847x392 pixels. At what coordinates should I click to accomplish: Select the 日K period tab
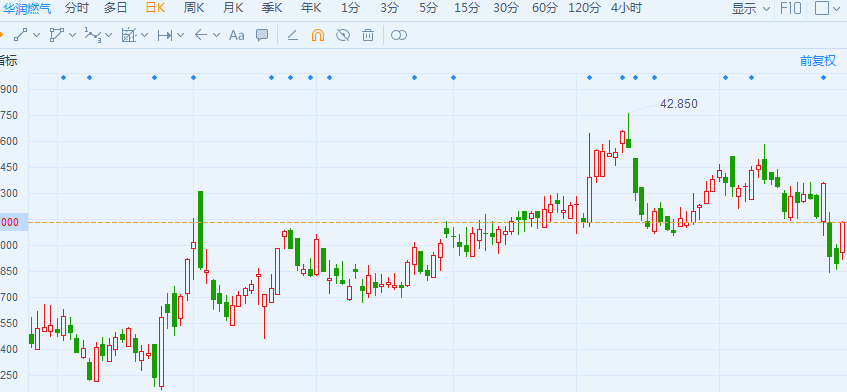pos(156,8)
